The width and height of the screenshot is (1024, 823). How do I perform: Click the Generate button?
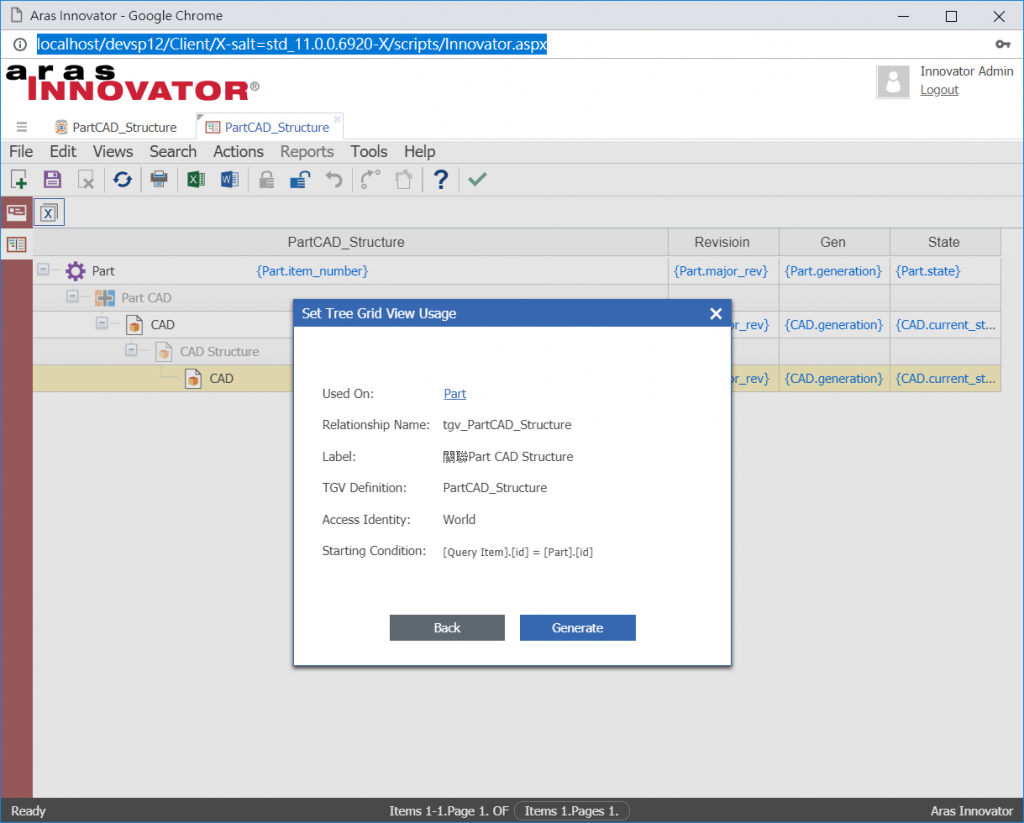click(577, 628)
